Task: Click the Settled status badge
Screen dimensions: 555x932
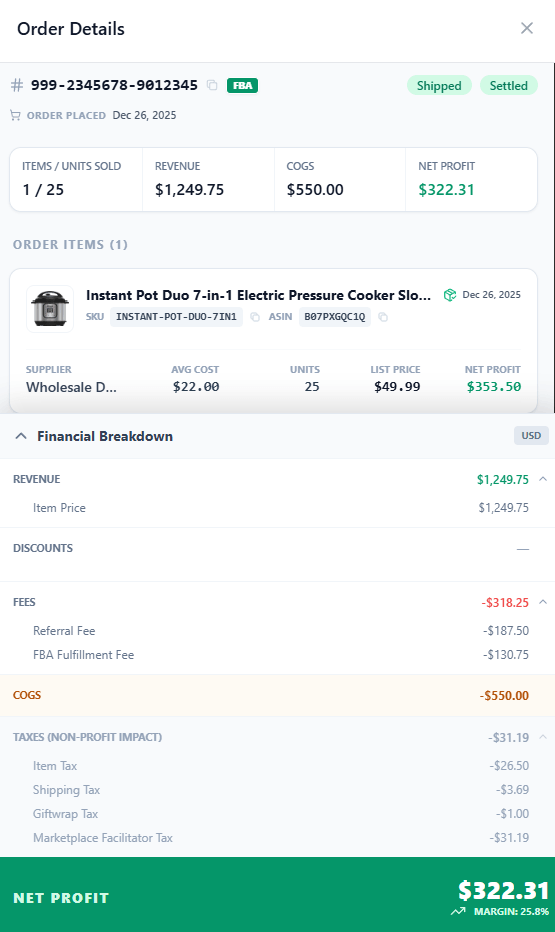Action: [509, 86]
